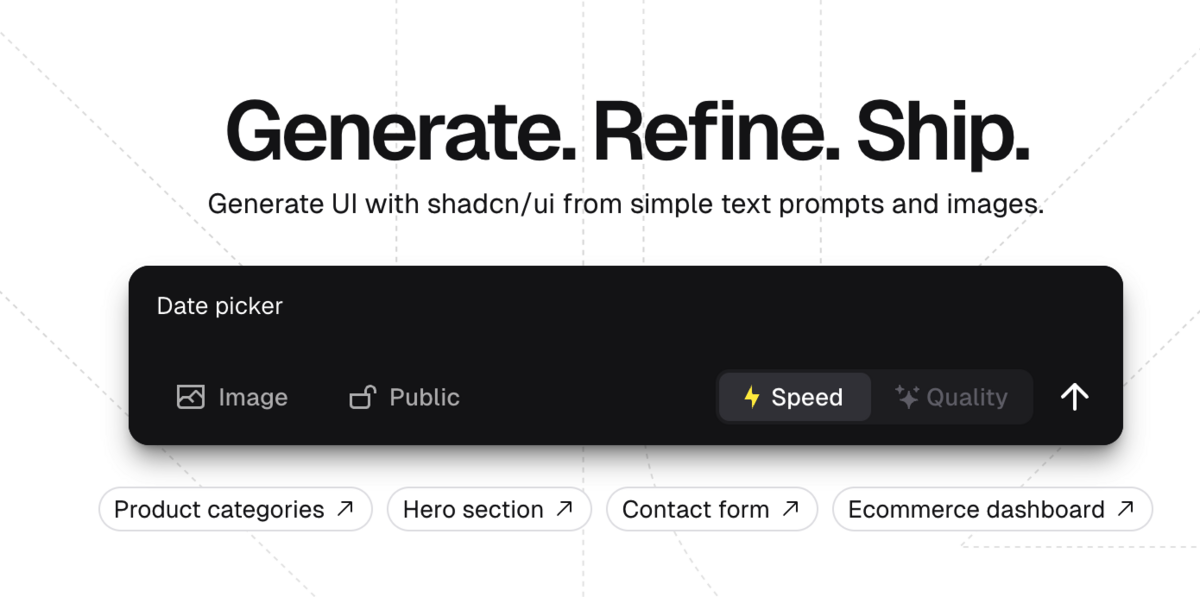
Task: Click the arrow icon on Product categories
Action: pyautogui.click(x=345, y=509)
